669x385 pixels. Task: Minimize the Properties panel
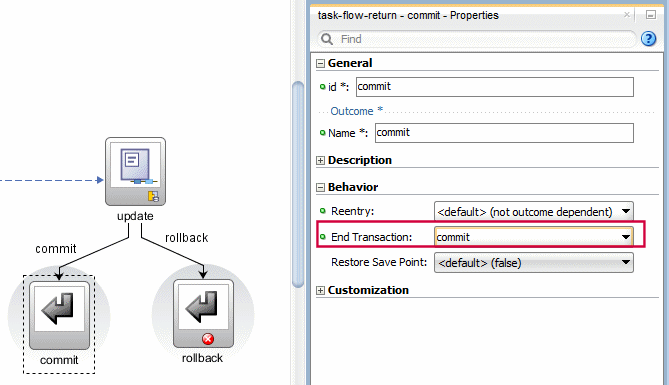pyautogui.click(x=650, y=15)
